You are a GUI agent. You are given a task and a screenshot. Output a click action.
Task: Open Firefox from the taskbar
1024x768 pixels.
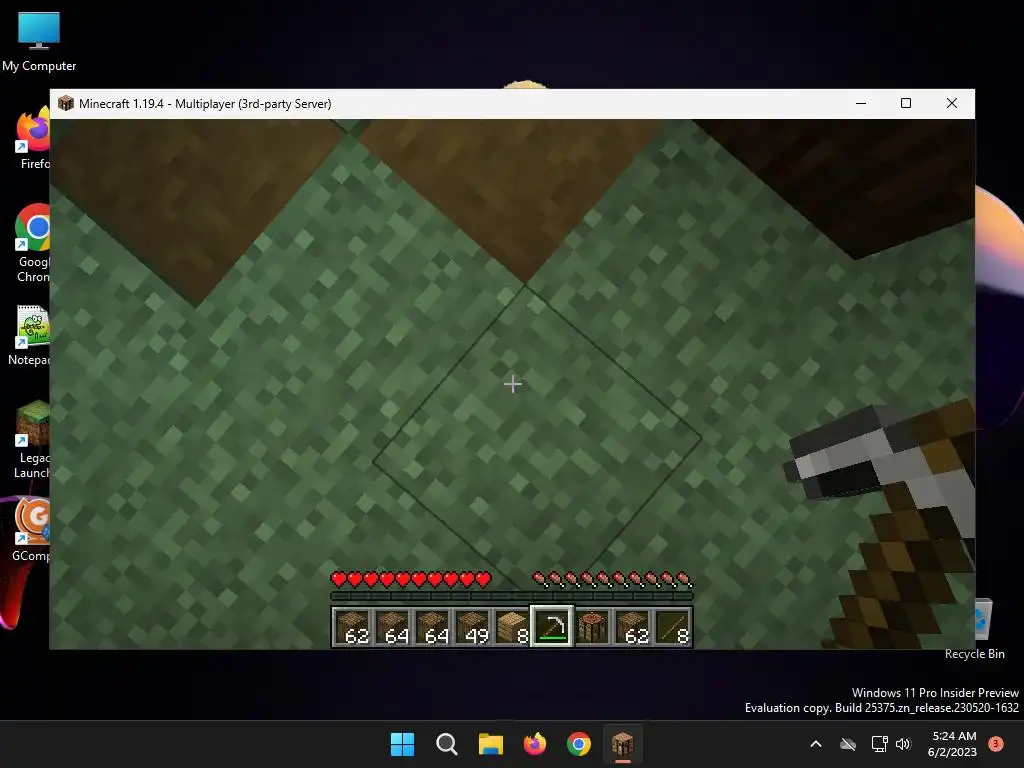[x=535, y=744]
